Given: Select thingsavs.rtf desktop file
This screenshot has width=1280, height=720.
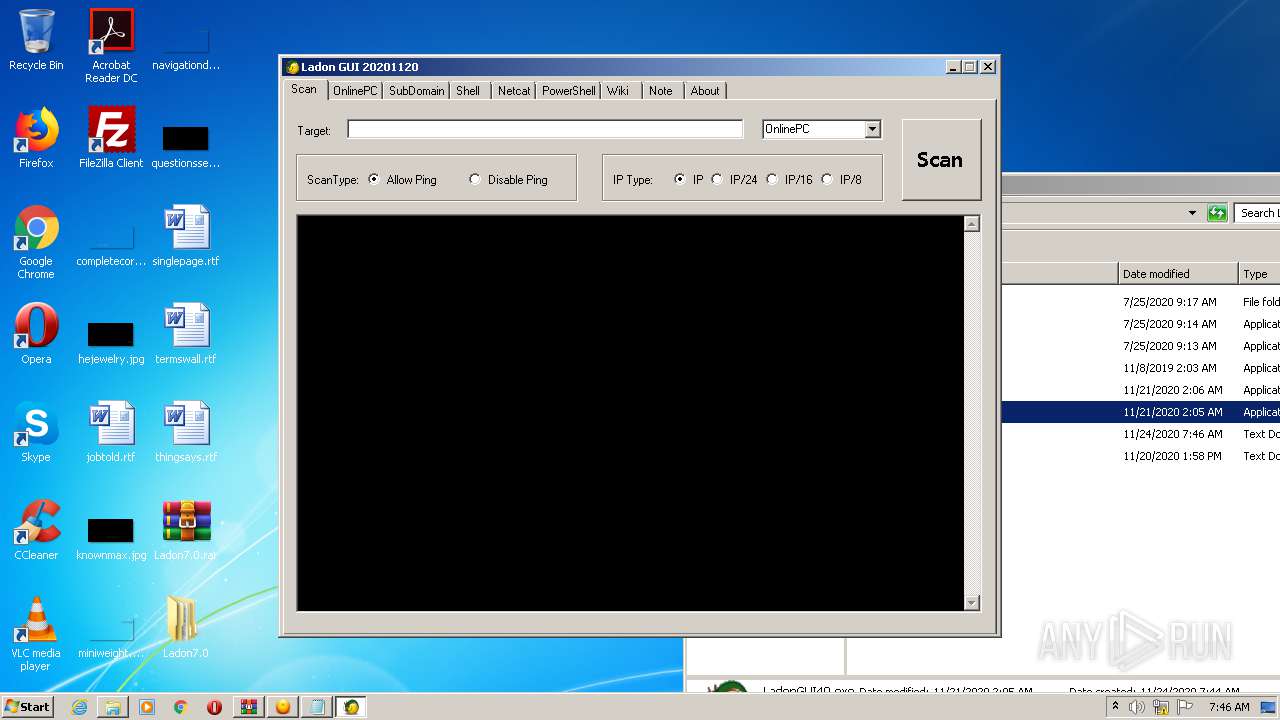Looking at the screenshot, I should click(186, 433).
